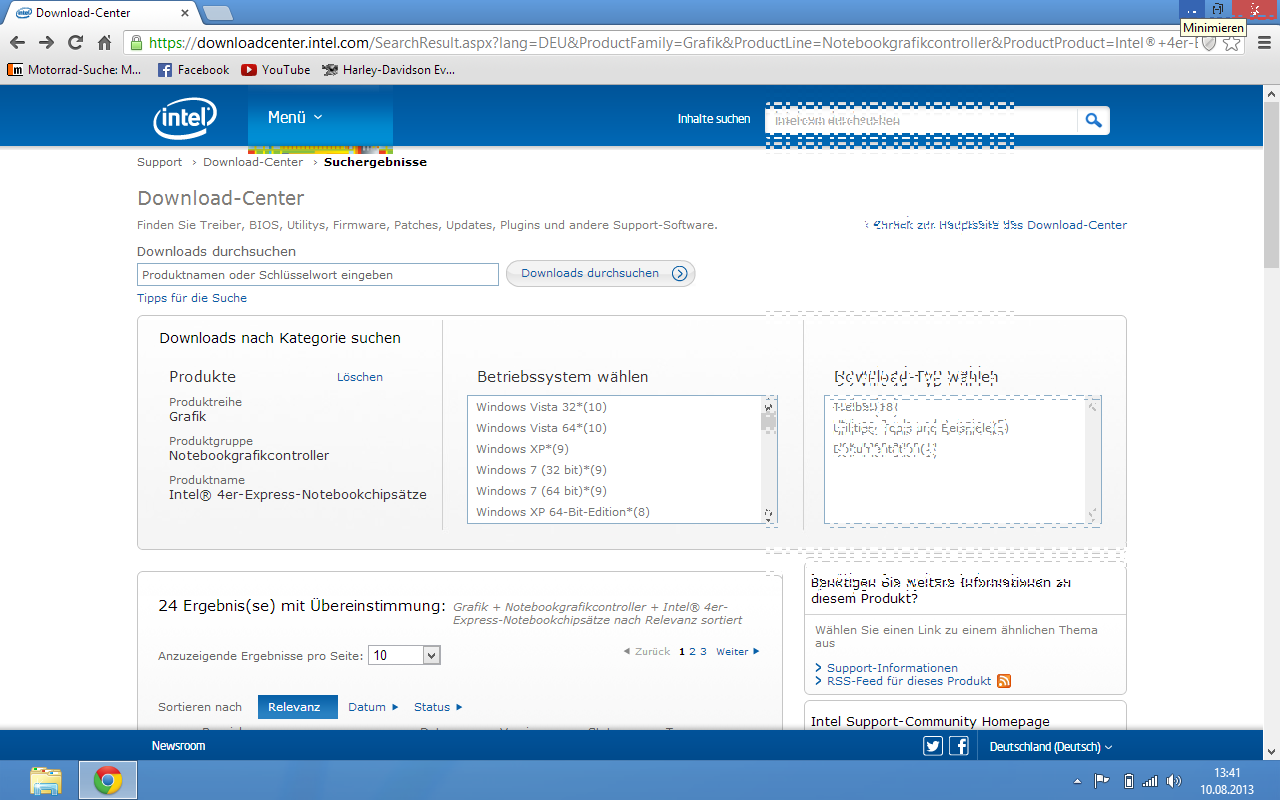Screen dimensions: 1280x800
Task: Open the results per page dropdown
Action: [404, 656]
